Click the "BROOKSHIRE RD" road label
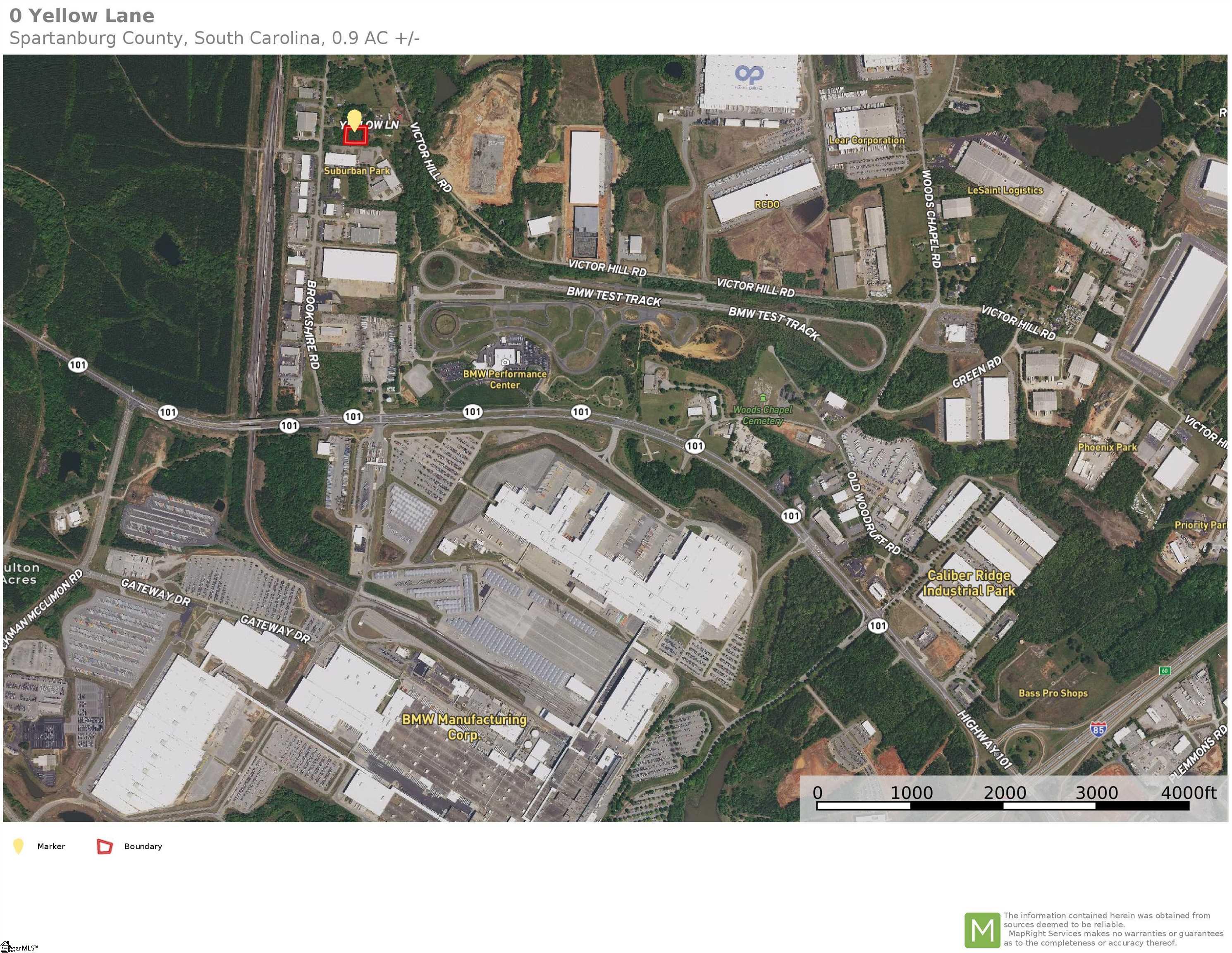1232x953 pixels. coord(313,325)
